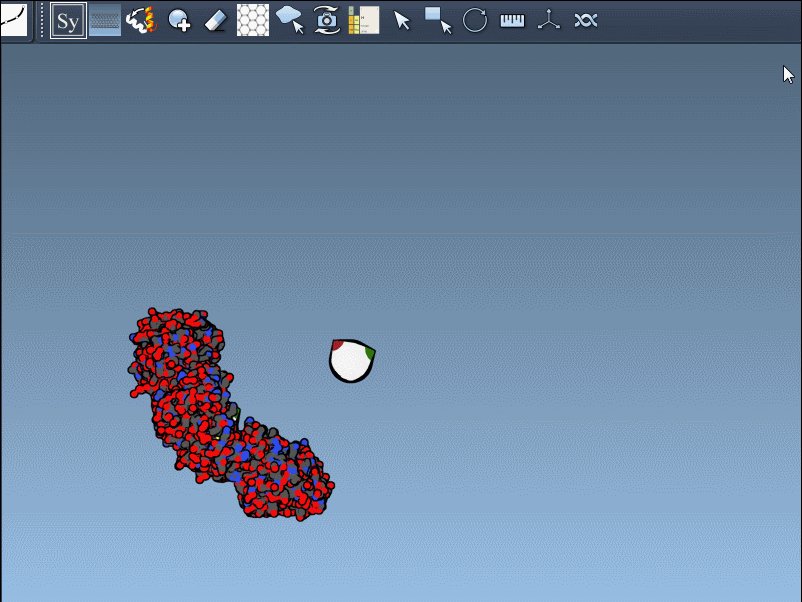
Task: Click the Sy symbol toolbar icon
Action: [68, 20]
